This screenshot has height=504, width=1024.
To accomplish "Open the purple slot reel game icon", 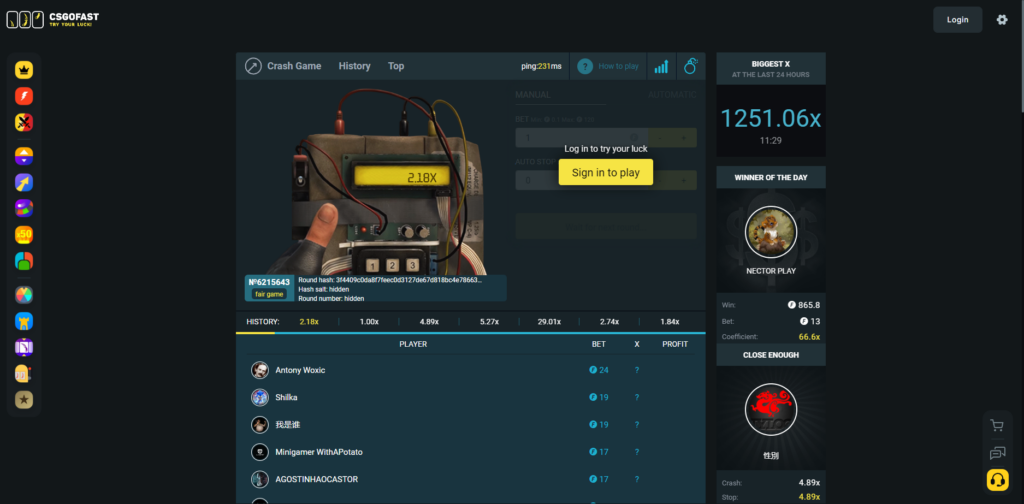I will (24, 347).
